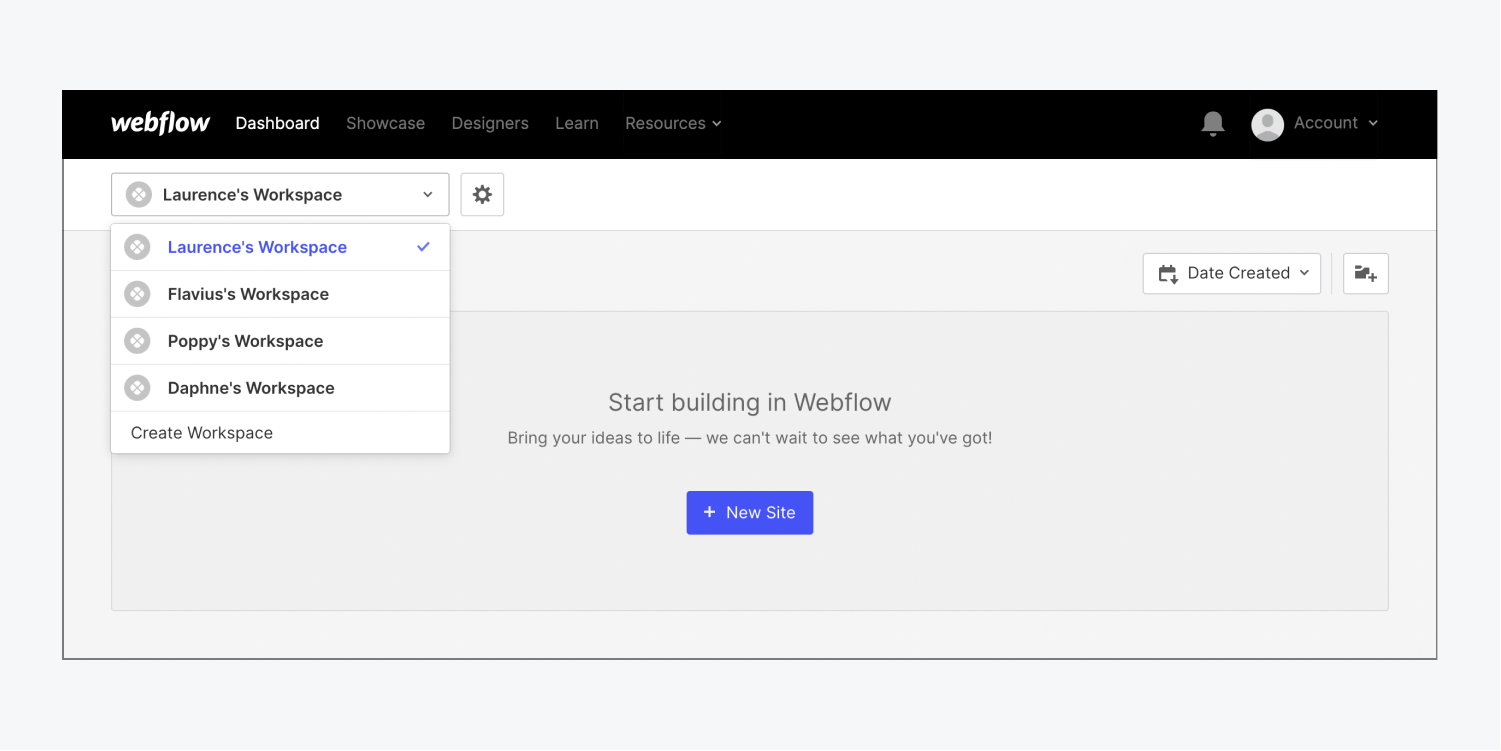This screenshot has width=1501, height=751.
Task: Open the Showcase page
Action: [x=385, y=123]
